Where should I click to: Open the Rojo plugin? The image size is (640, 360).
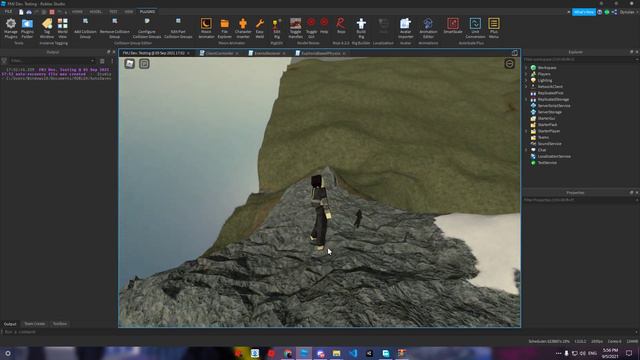pos(341,25)
